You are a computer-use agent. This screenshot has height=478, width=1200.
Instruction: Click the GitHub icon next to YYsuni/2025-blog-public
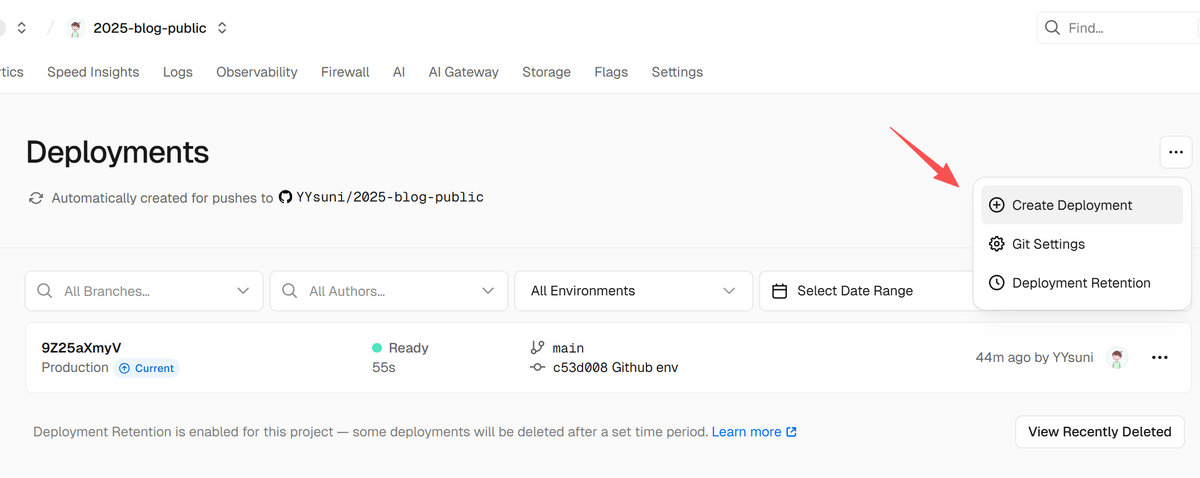285,198
